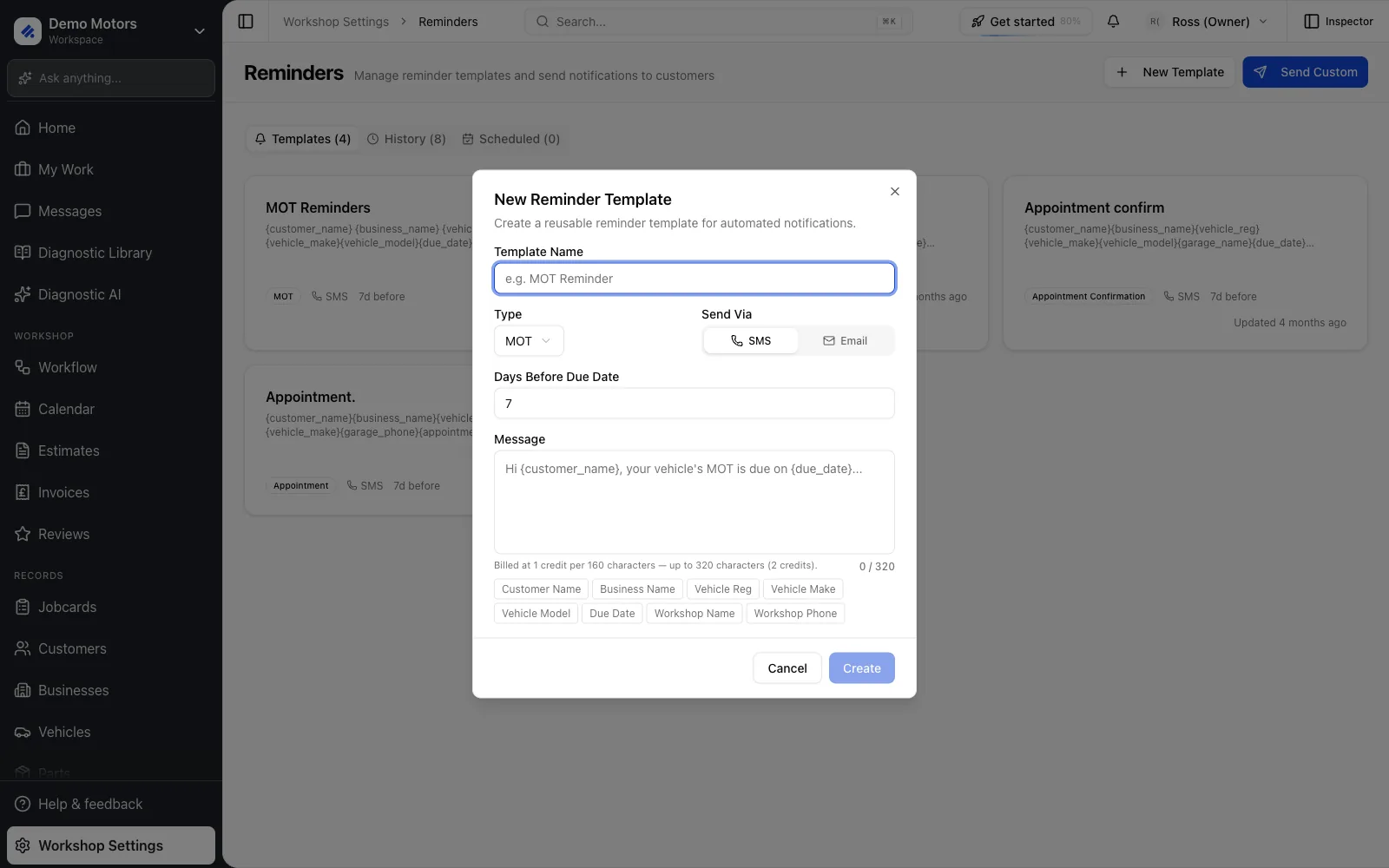Select SMS as send method
This screenshot has height=868, width=1389.
click(751, 340)
